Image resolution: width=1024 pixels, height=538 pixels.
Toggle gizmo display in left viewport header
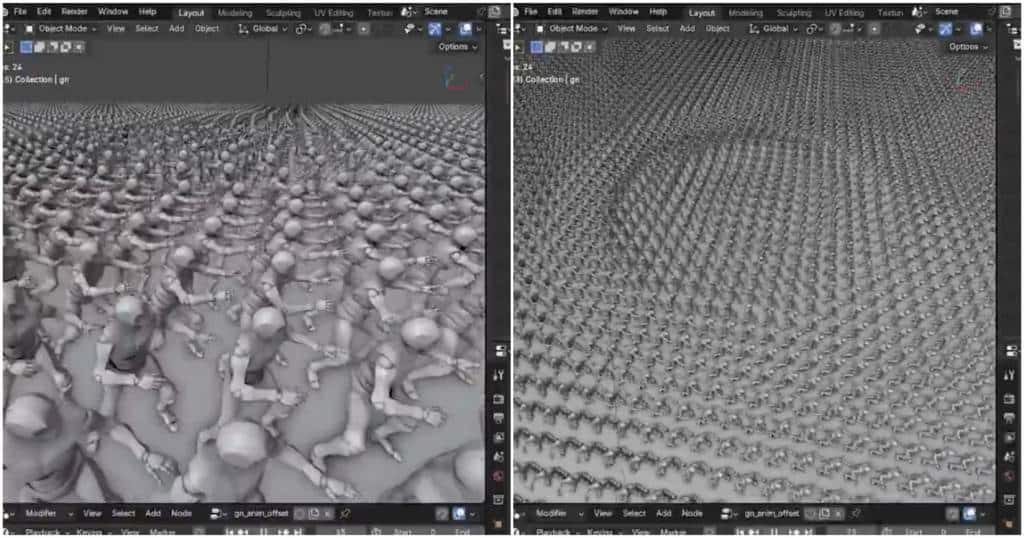tap(435, 29)
